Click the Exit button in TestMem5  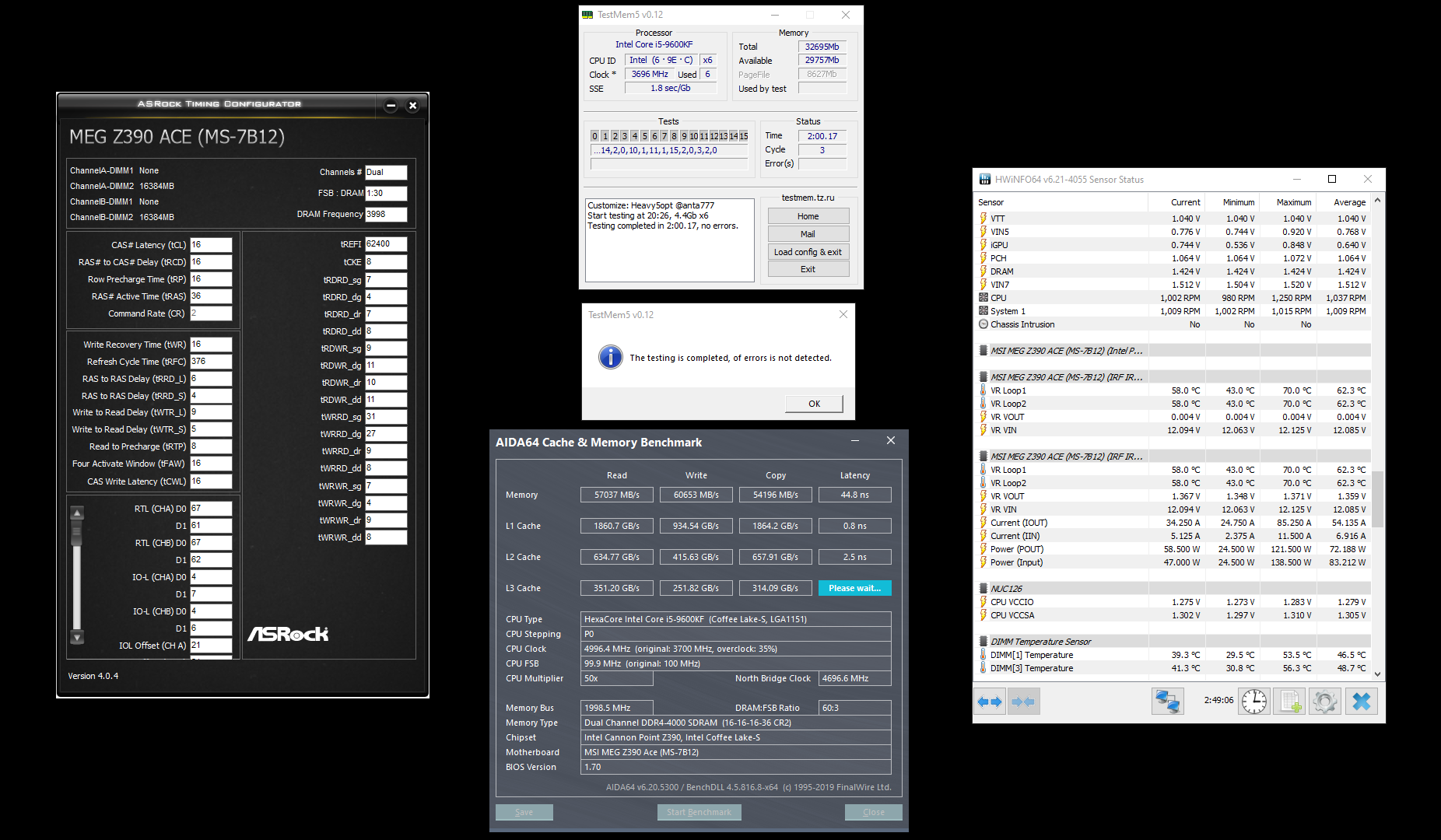click(808, 269)
